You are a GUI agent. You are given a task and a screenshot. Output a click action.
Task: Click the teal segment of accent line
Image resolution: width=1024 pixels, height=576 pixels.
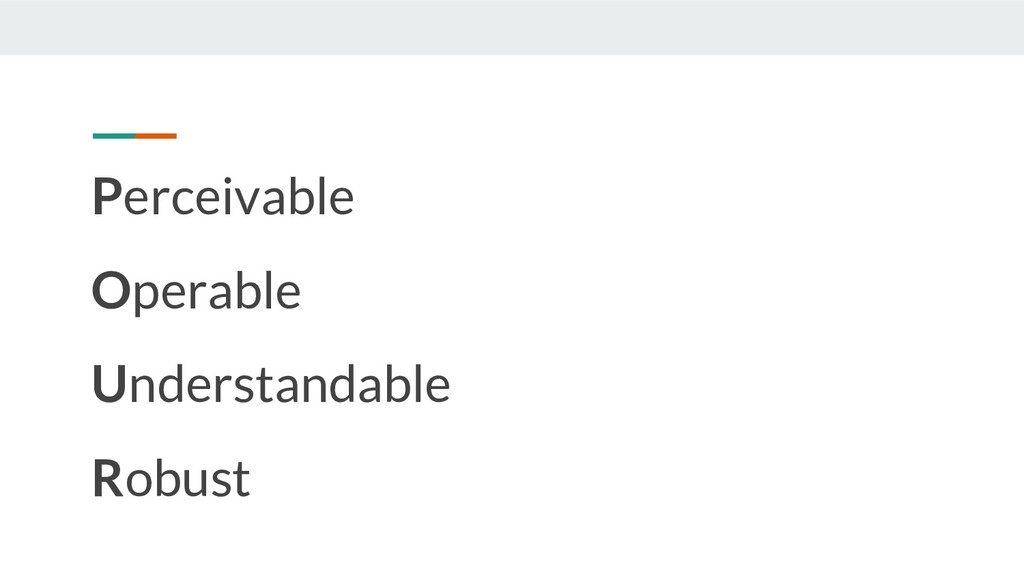point(114,135)
